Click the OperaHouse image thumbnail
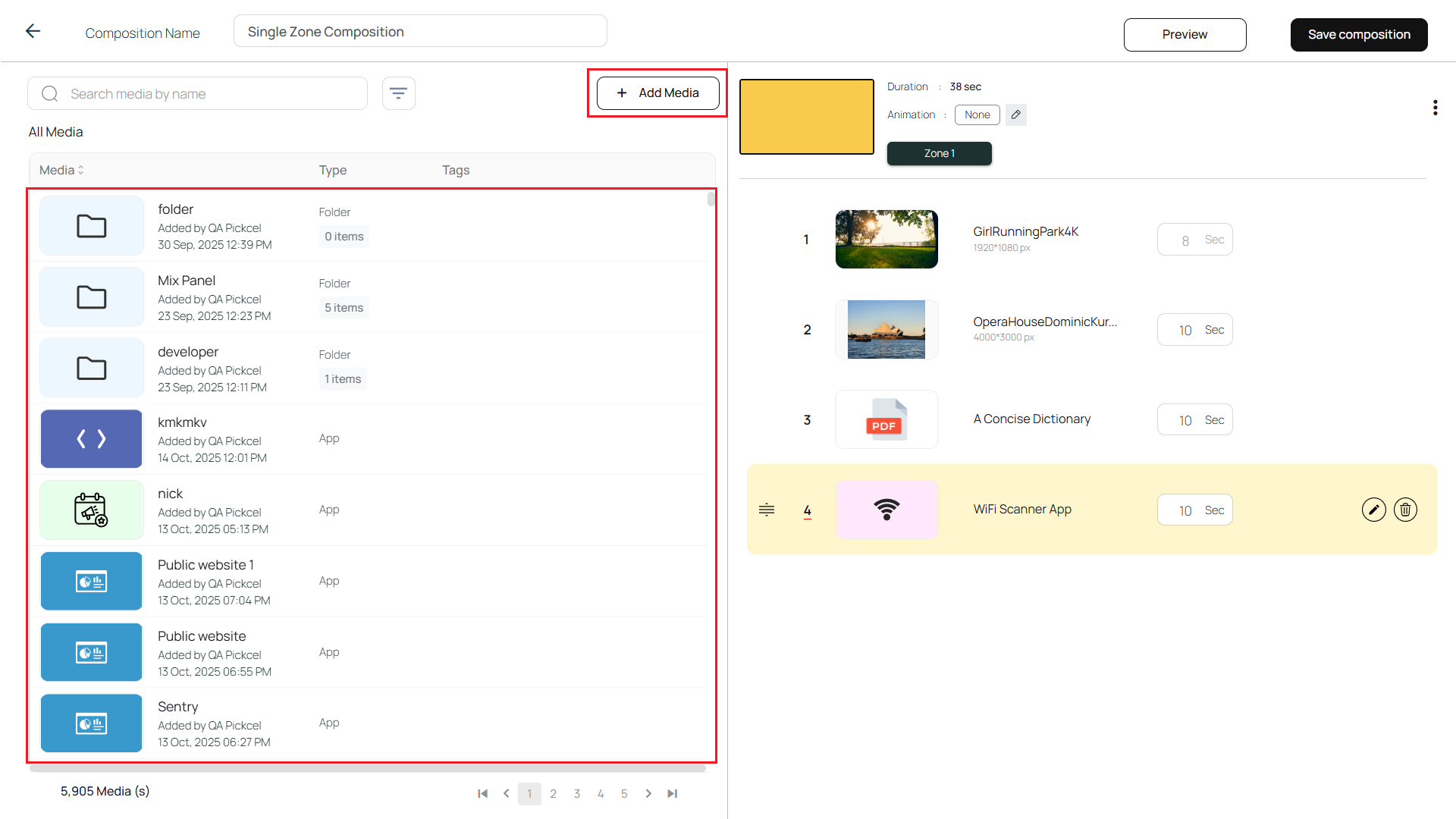This screenshot has width=1456, height=819. point(886,329)
